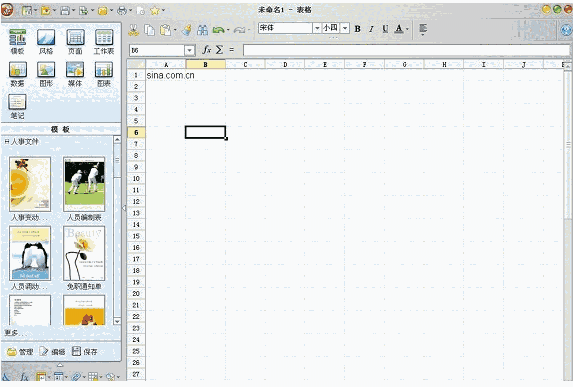
Task: Open the Function Wizard fx icon
Action: (x=207, y=50)
